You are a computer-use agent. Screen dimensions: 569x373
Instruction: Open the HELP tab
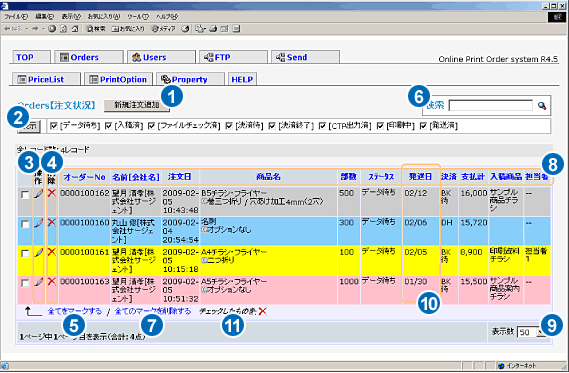tap(242, 79)
